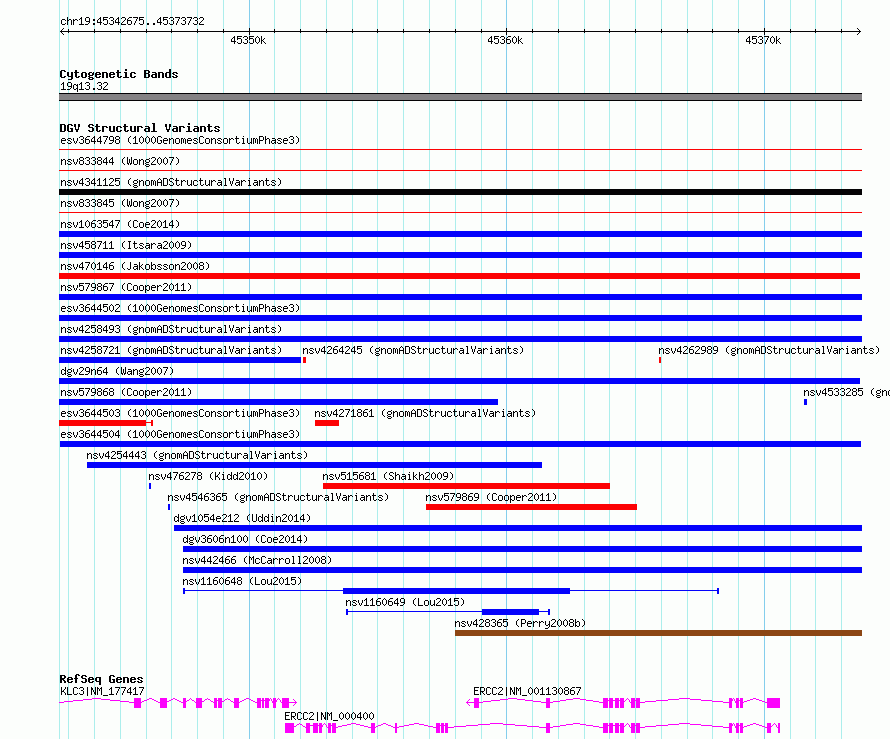Screen dimensions: 890x739
Task: Select ERCC2 NM_001130867 large right exon
Action: tap(774, 703)
